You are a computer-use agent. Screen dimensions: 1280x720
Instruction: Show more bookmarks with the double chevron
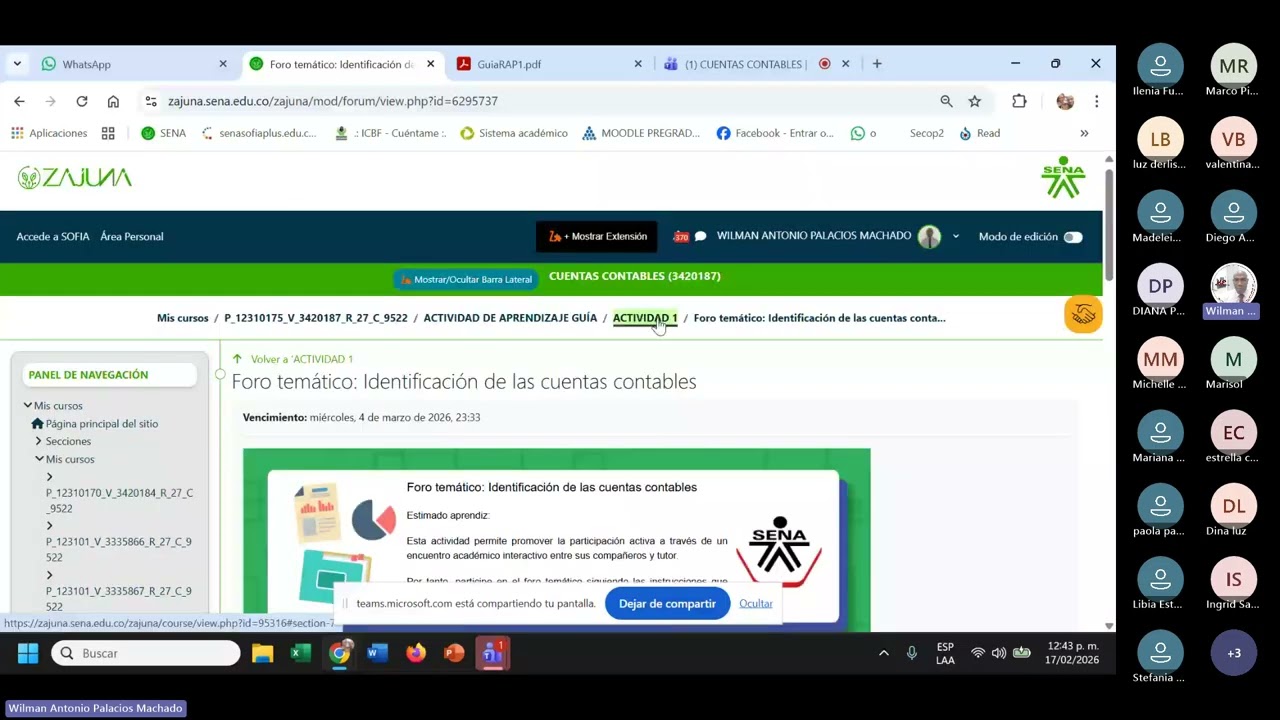click(1084, 133)
